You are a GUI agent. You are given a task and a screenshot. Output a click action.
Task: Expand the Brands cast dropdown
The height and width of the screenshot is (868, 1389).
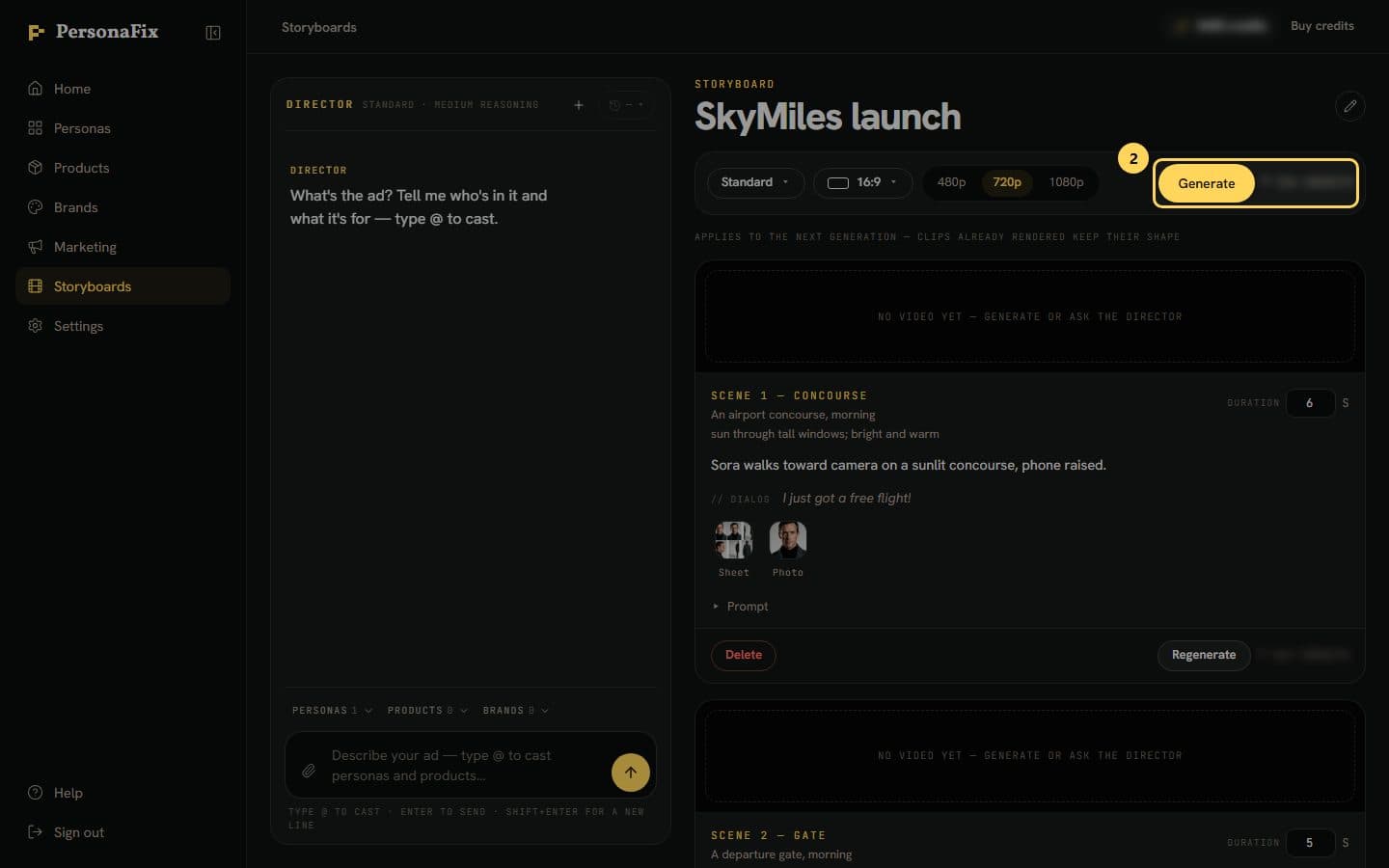(x=515, y=711)
